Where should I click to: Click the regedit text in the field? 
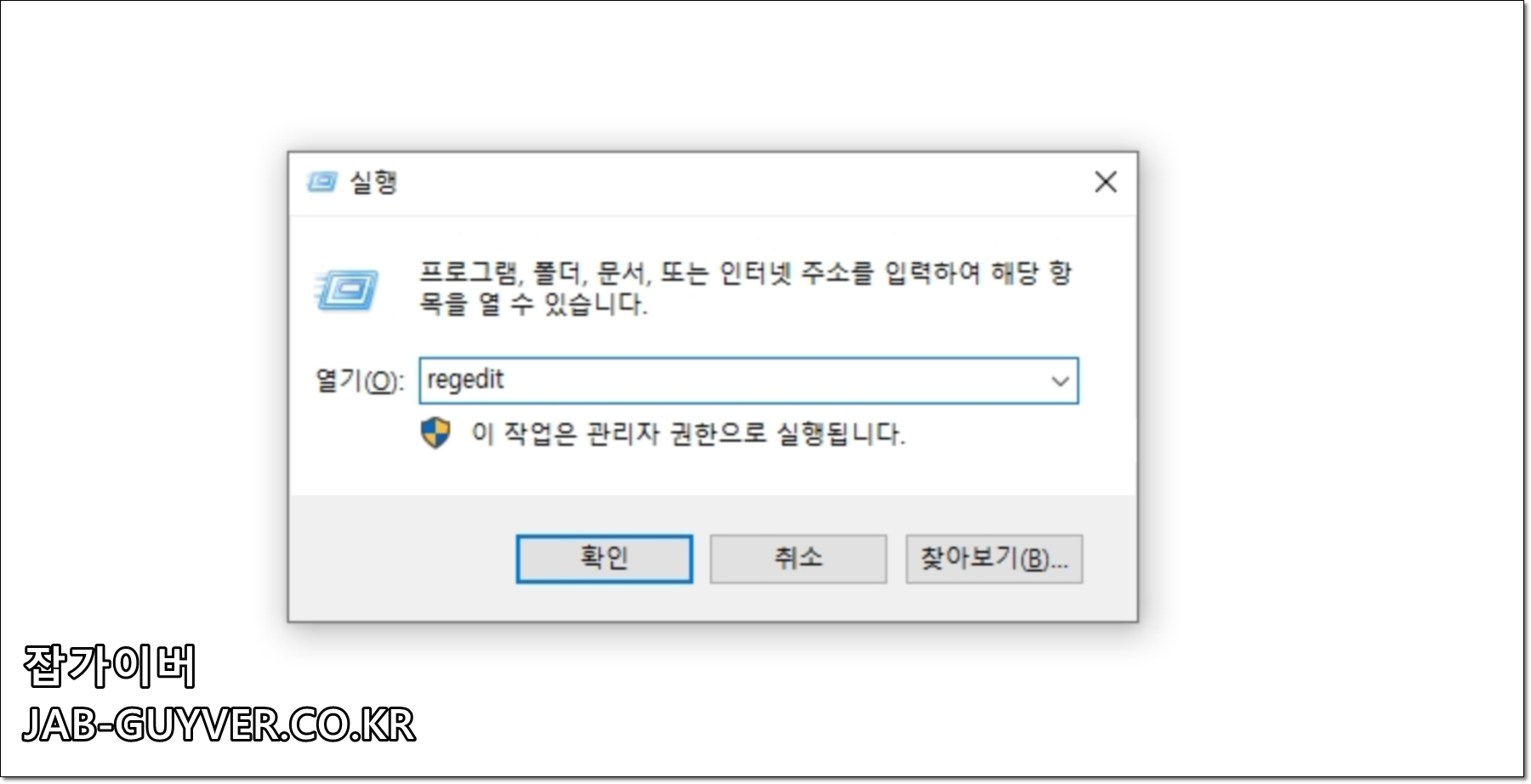point(465,380)
